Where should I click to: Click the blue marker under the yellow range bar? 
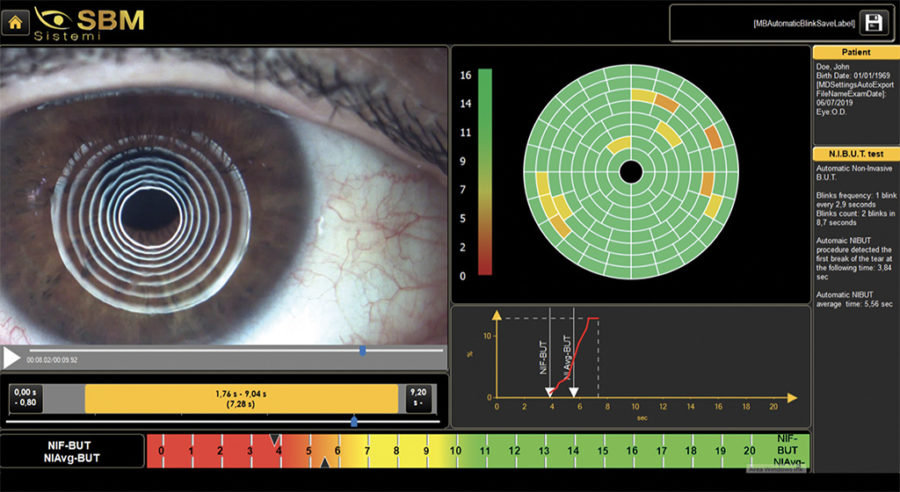(x=354, y=422)
